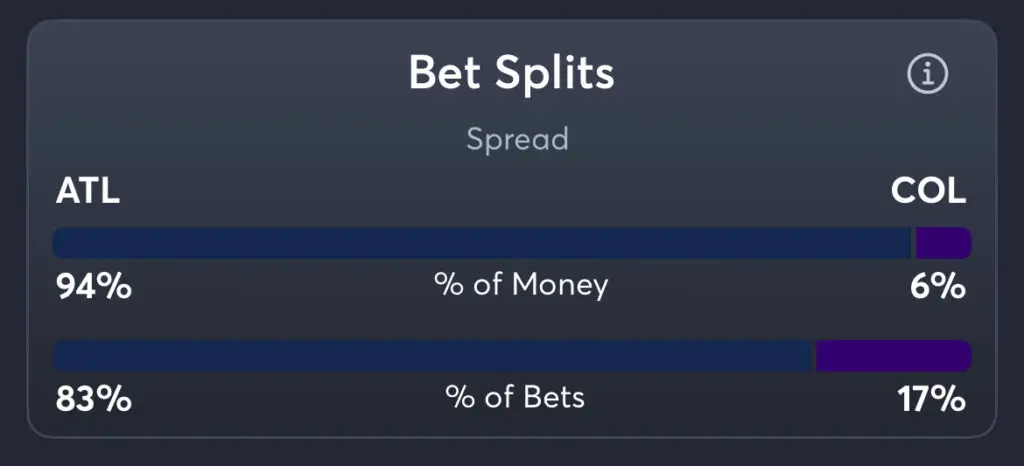
Task: Click the word Money in the label
Action: click(x=559, y=285)
